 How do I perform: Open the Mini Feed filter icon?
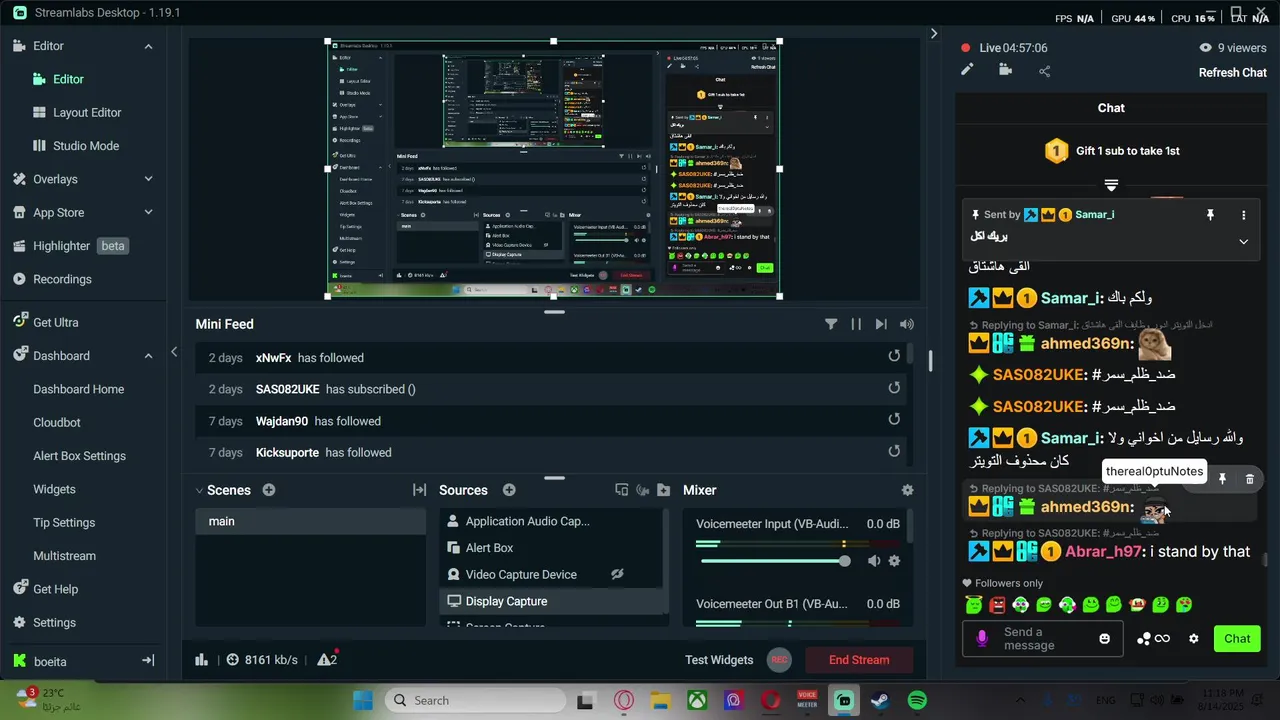[831, 324]
